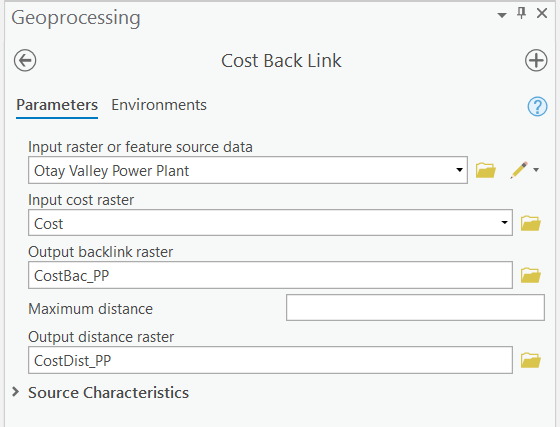Close the Geoprocessing pane
This screenshot has width=560, height=427.
pos(542,14)
